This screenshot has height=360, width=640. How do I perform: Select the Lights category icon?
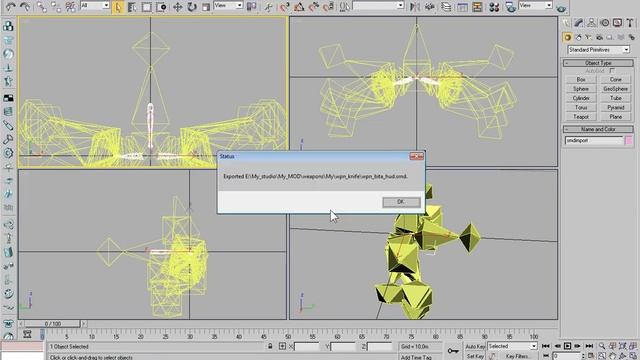tap(589, 38)
